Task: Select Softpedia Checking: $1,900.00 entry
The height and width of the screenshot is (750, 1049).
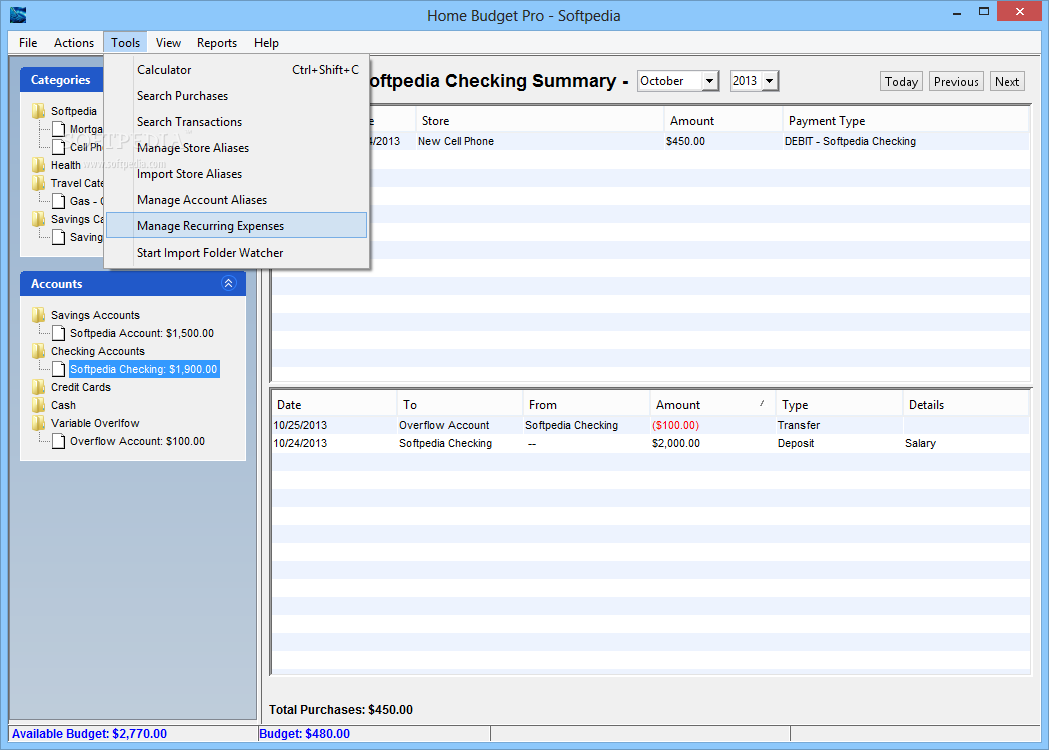Action: (x=144, y=369)
